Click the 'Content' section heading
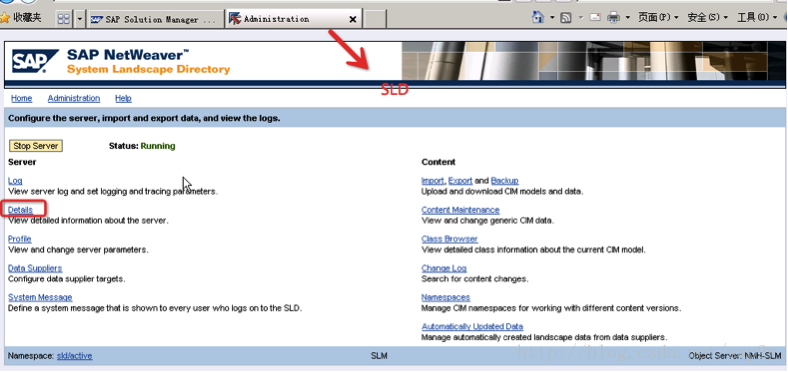Screen dimensions: 788x372 coord(438,162)
